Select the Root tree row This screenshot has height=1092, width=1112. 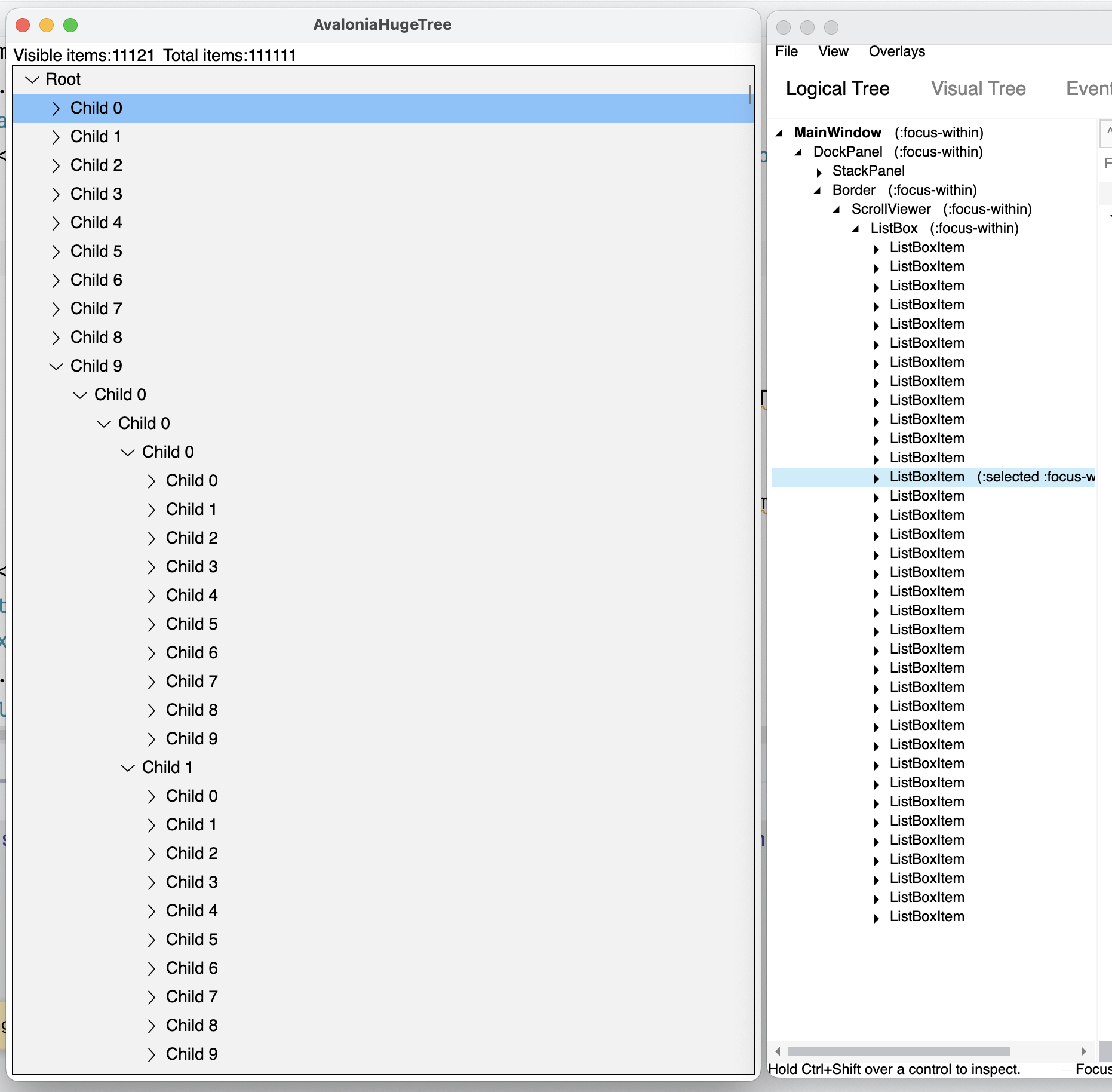(x=383, y=79)
